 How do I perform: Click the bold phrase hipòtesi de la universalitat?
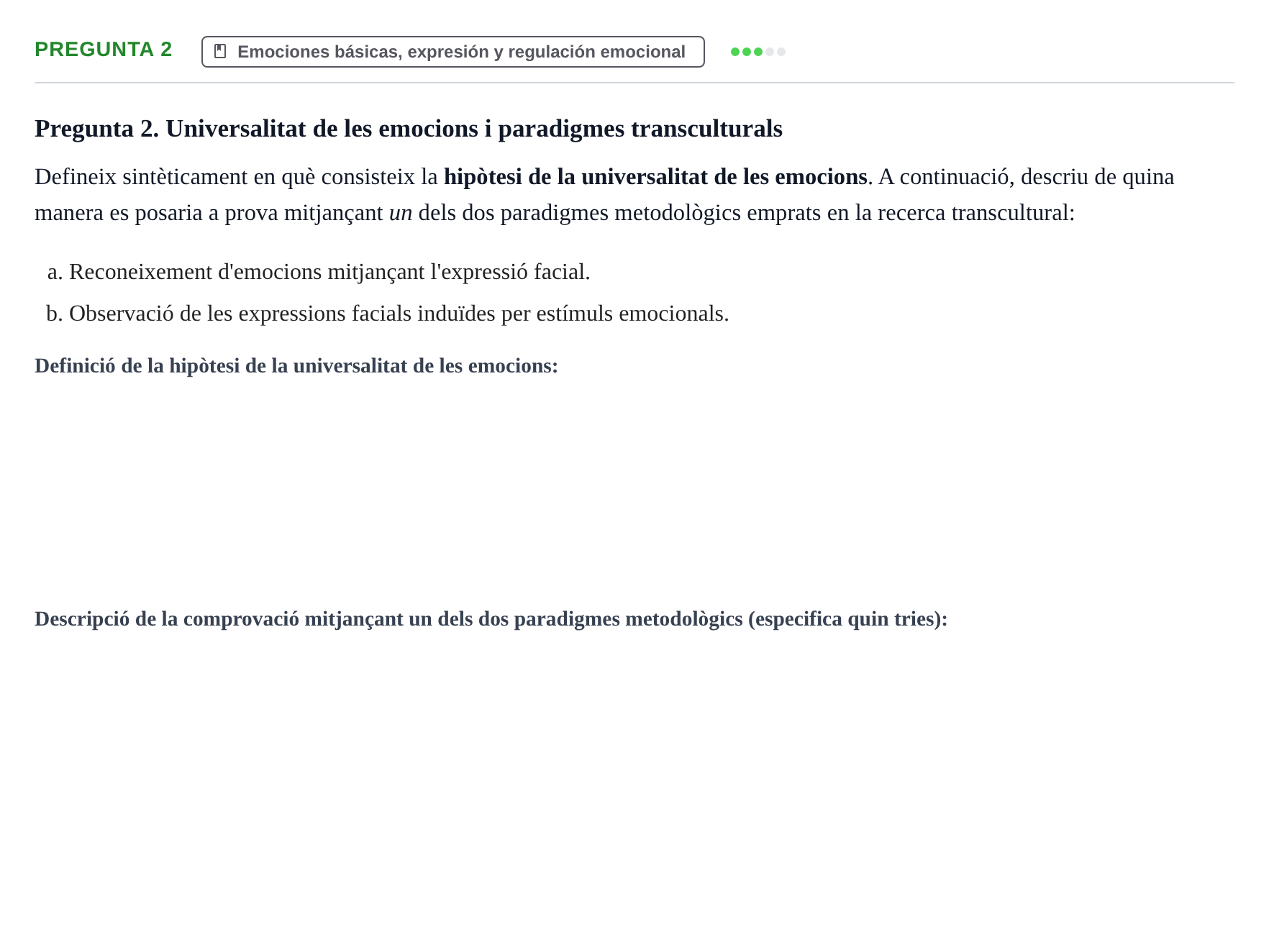pos(655,177)
